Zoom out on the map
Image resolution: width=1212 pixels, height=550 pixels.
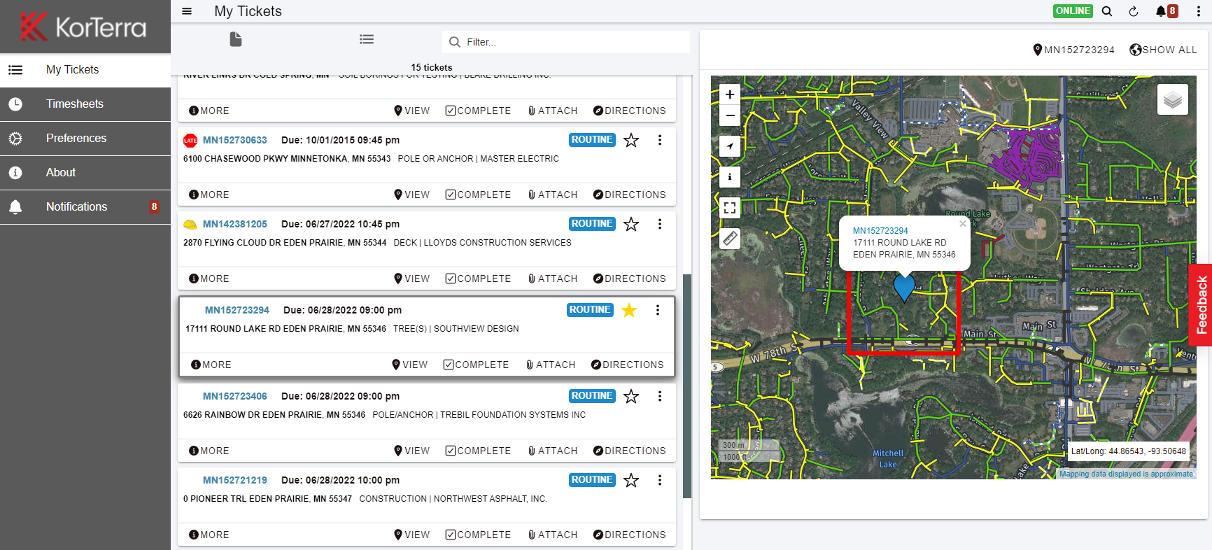(730, 115)
